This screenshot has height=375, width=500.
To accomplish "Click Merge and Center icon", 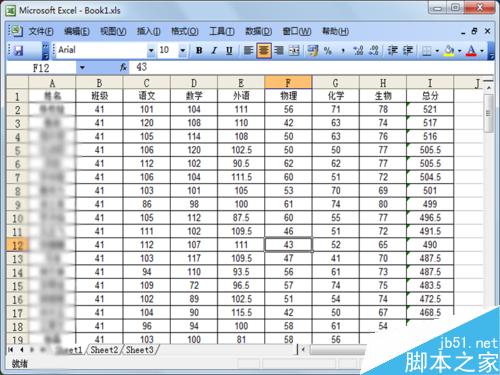I will click(x=294, y=51).
